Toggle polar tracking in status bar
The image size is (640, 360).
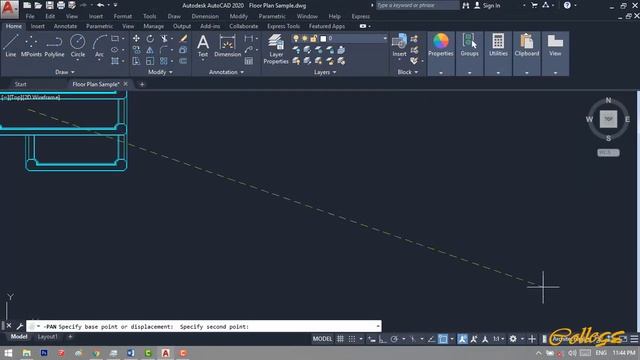394,339
